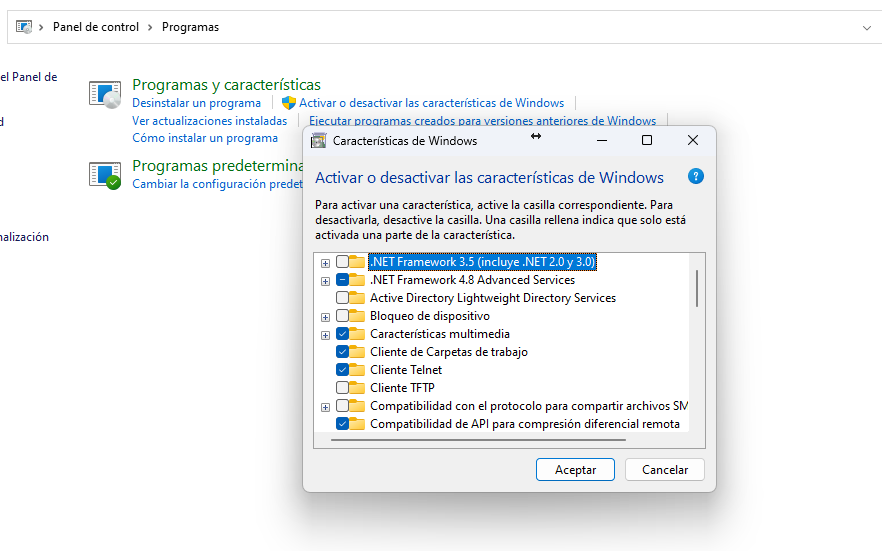882x551 pixels.
Task: Open the Programas y características heading link
Action: tap(226, 84)
